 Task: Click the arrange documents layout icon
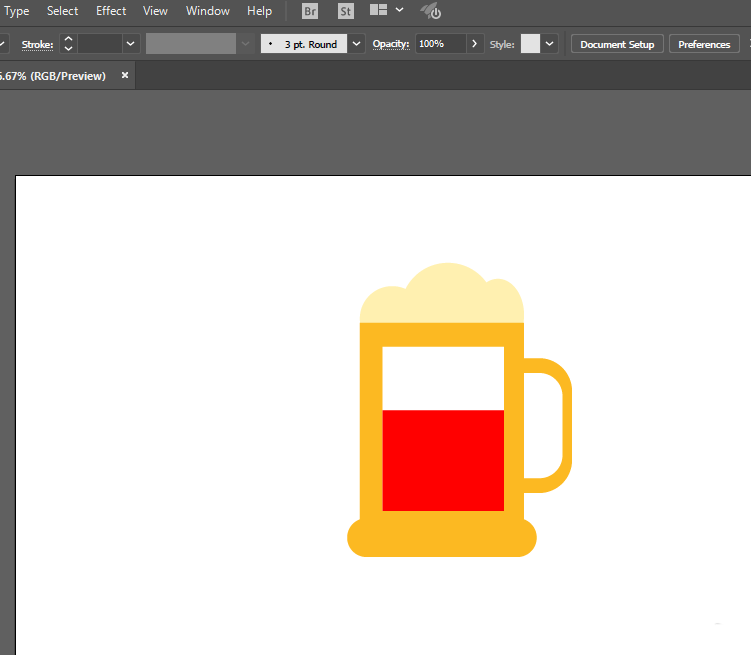point(379,11)
